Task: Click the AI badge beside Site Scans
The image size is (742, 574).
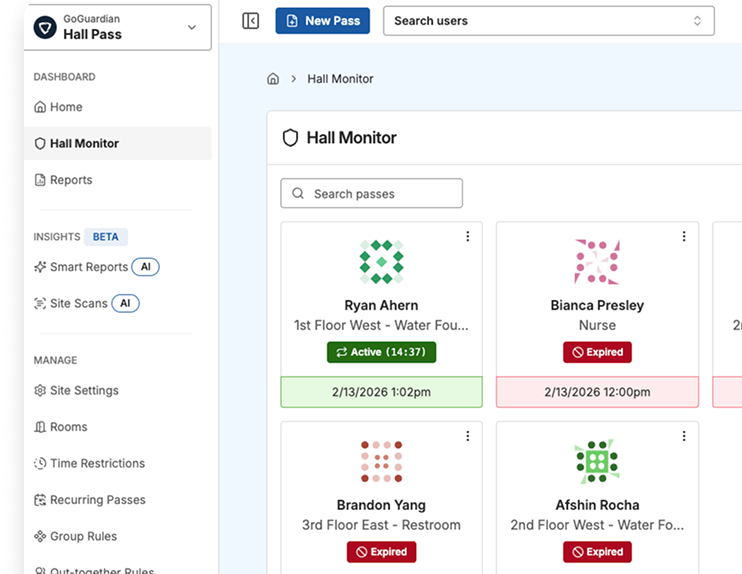Action: click(x=125, y=303)
